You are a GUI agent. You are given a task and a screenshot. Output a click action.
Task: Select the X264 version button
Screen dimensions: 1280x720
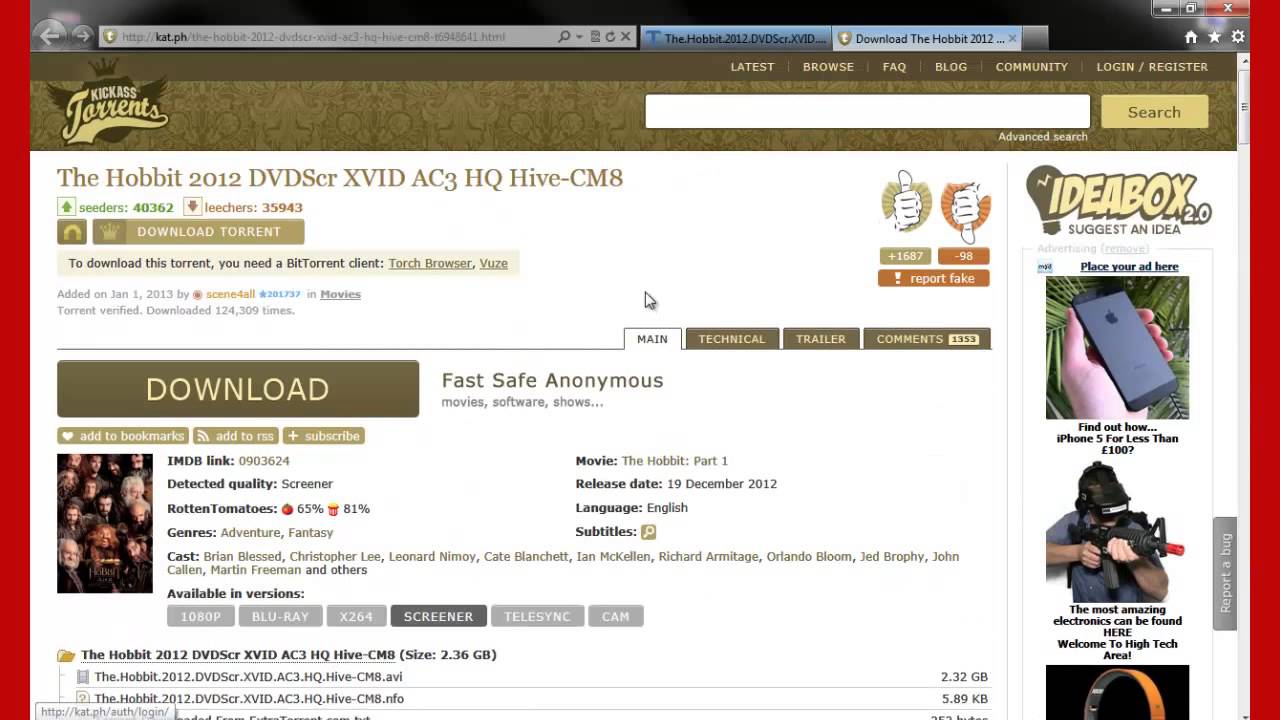click(x=356, y=616)
